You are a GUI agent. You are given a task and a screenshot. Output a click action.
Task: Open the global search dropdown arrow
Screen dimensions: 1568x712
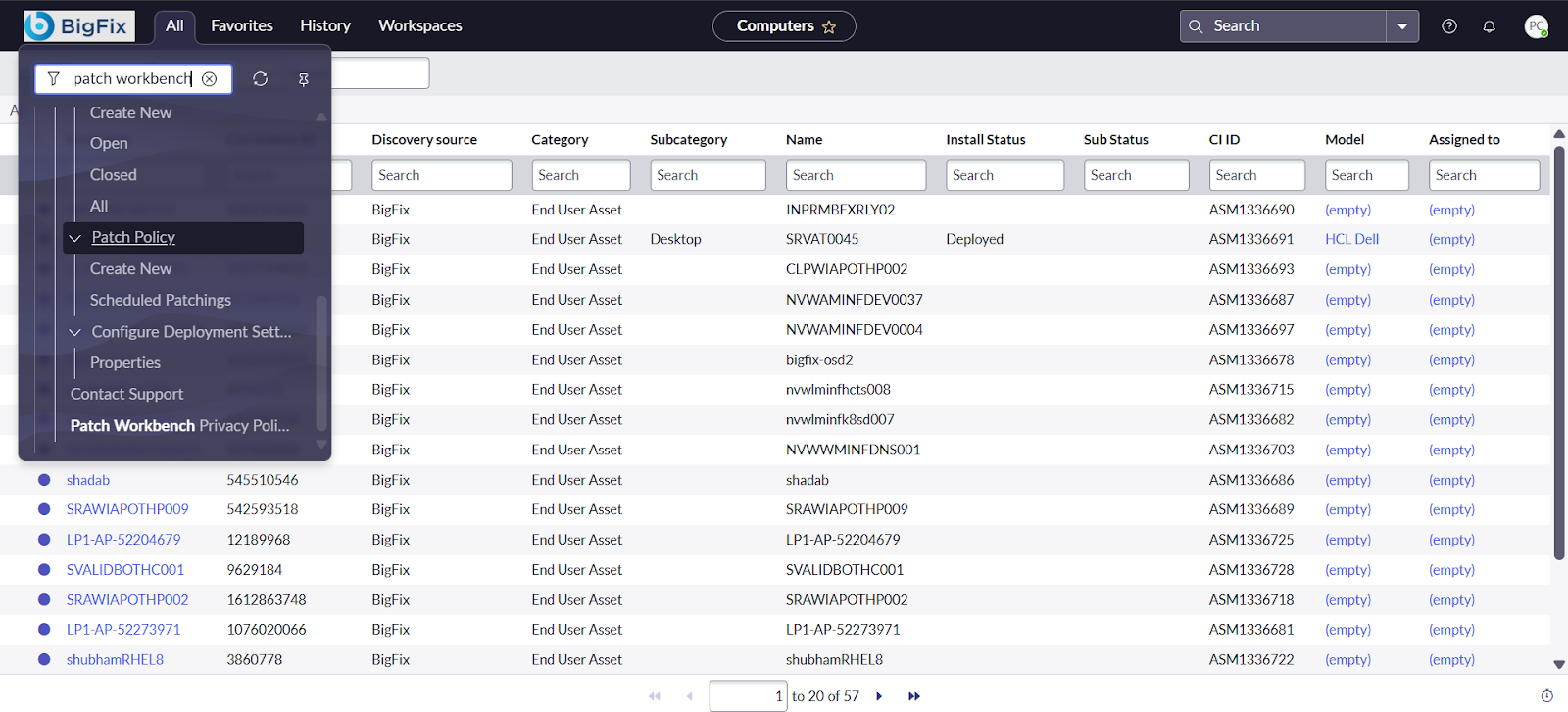click(x=1402, y=26)
